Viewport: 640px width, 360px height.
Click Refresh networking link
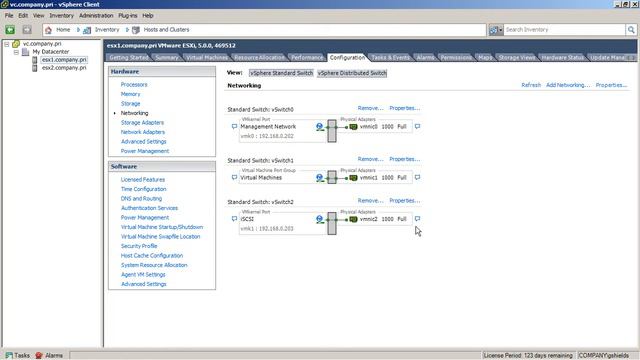tap(531, 85)
